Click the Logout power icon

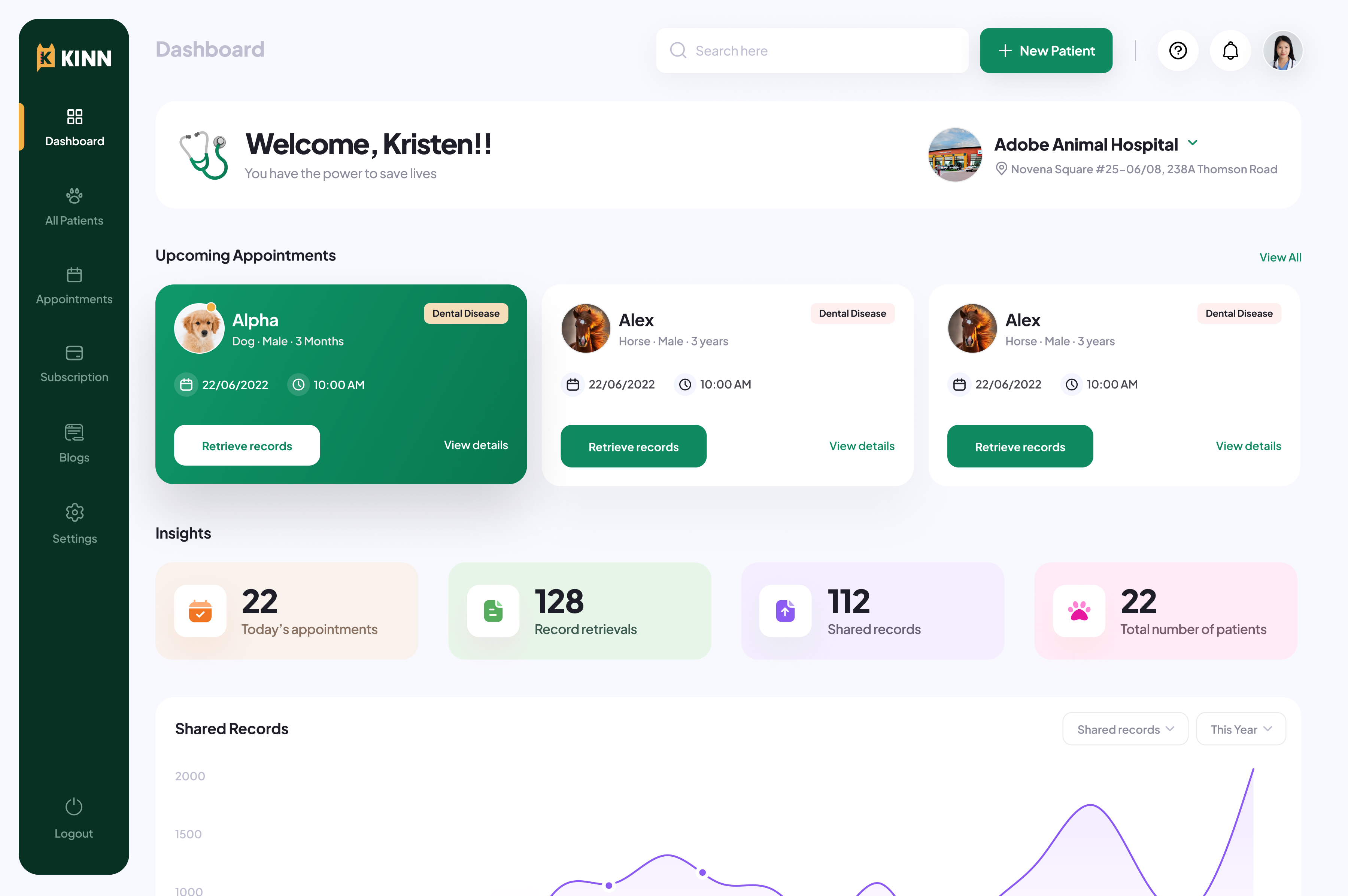[x=74, y=806]
